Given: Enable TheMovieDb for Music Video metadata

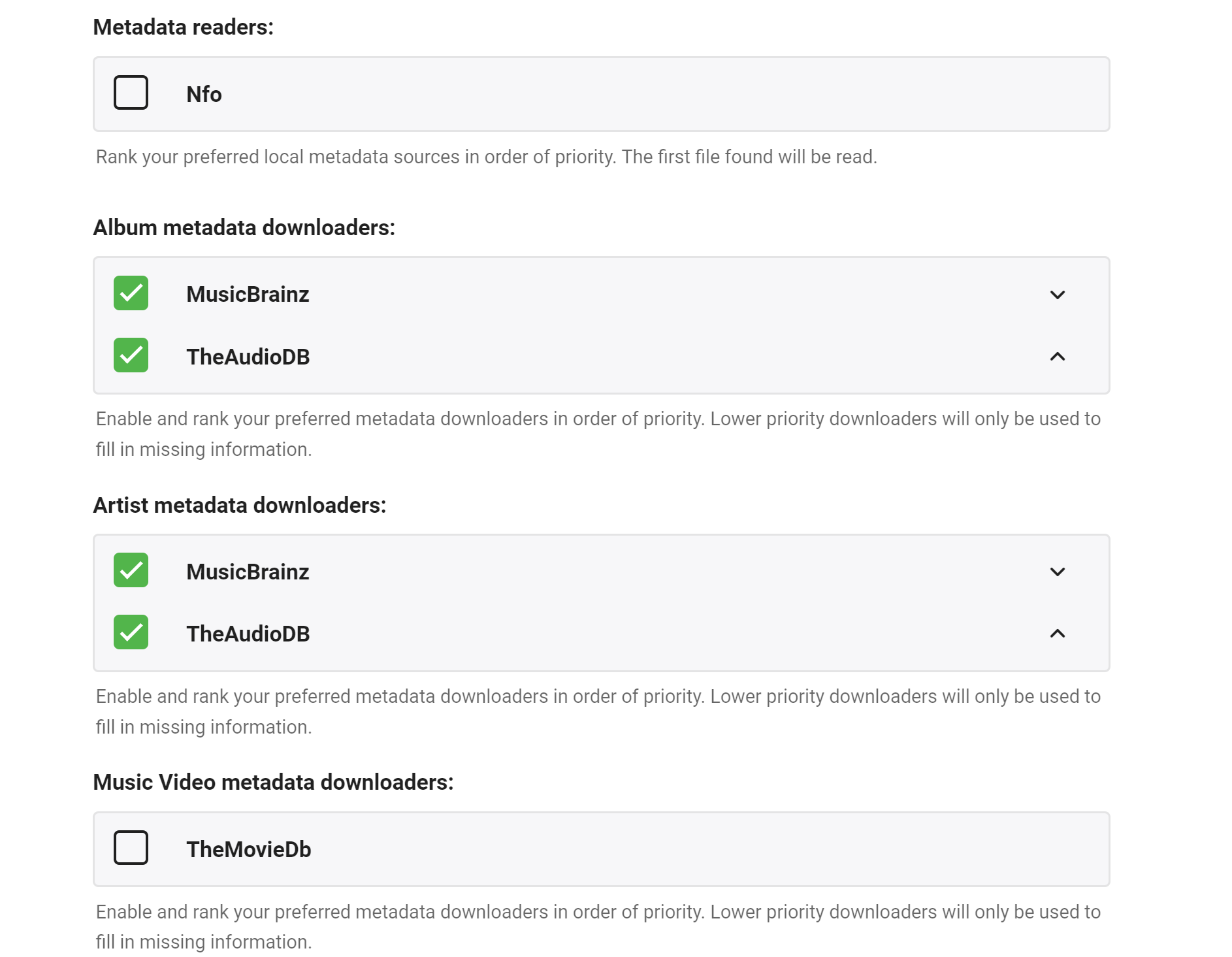Looking at the screenshot, I should (x=131, y=848).
